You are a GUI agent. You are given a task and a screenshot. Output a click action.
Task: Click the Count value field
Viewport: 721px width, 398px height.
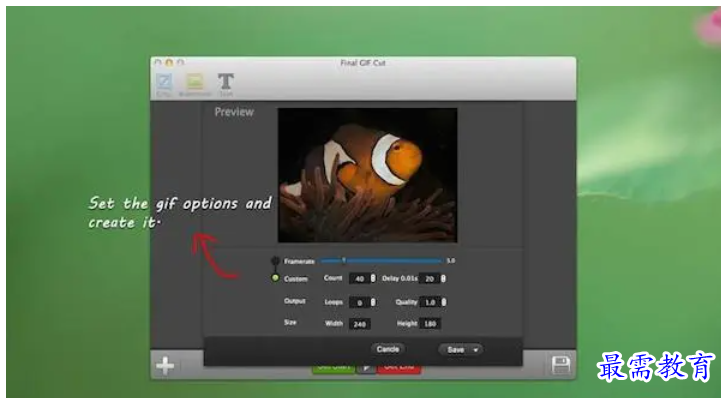coord(360,279)
